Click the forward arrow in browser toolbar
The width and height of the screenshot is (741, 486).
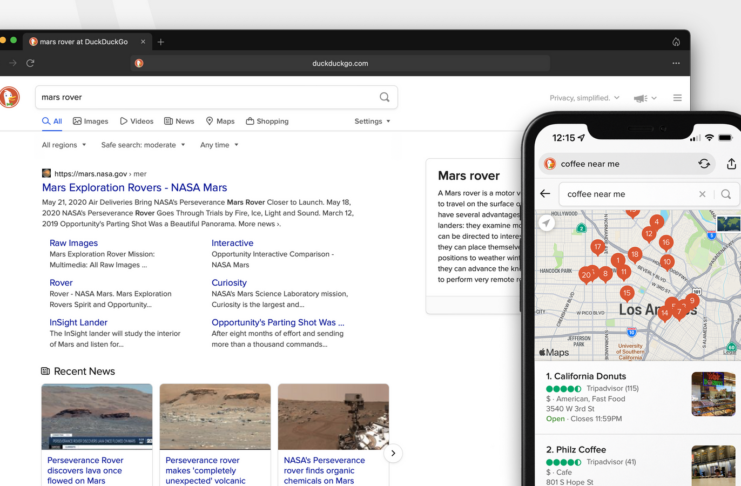point(13,63)
